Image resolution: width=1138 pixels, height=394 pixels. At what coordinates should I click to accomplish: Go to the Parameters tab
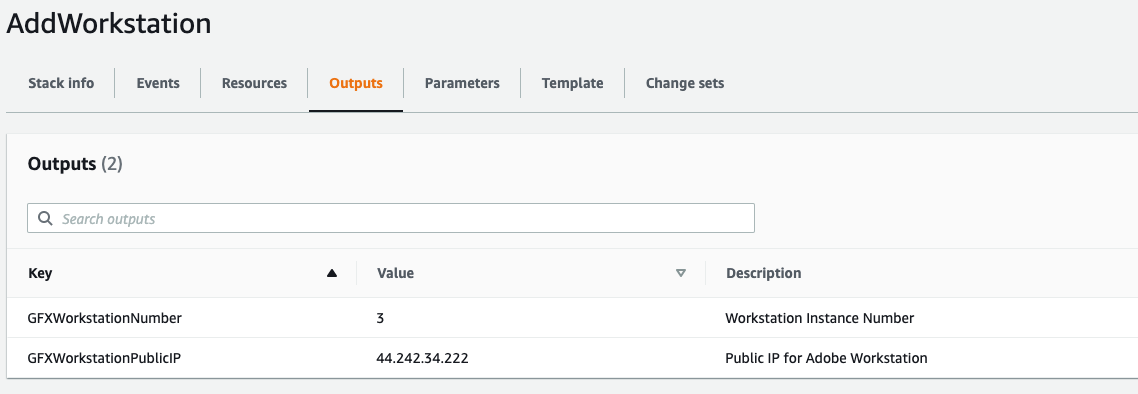(462, 83)
